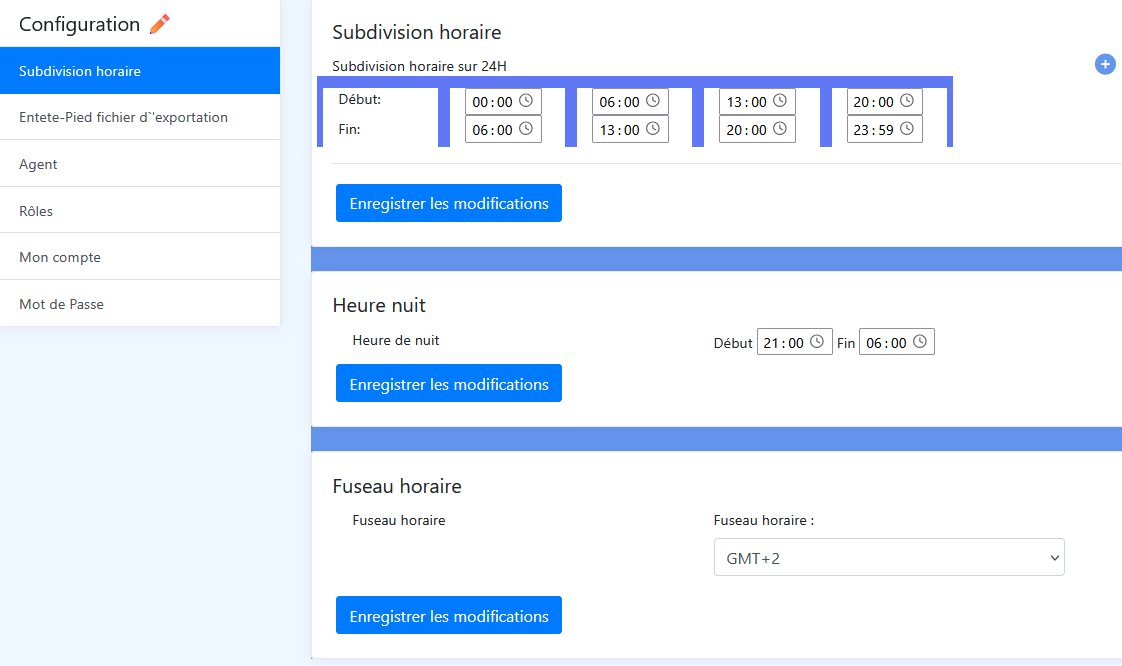
Task: Open clock picker for third Début 13:00
Action: (780, 101)
